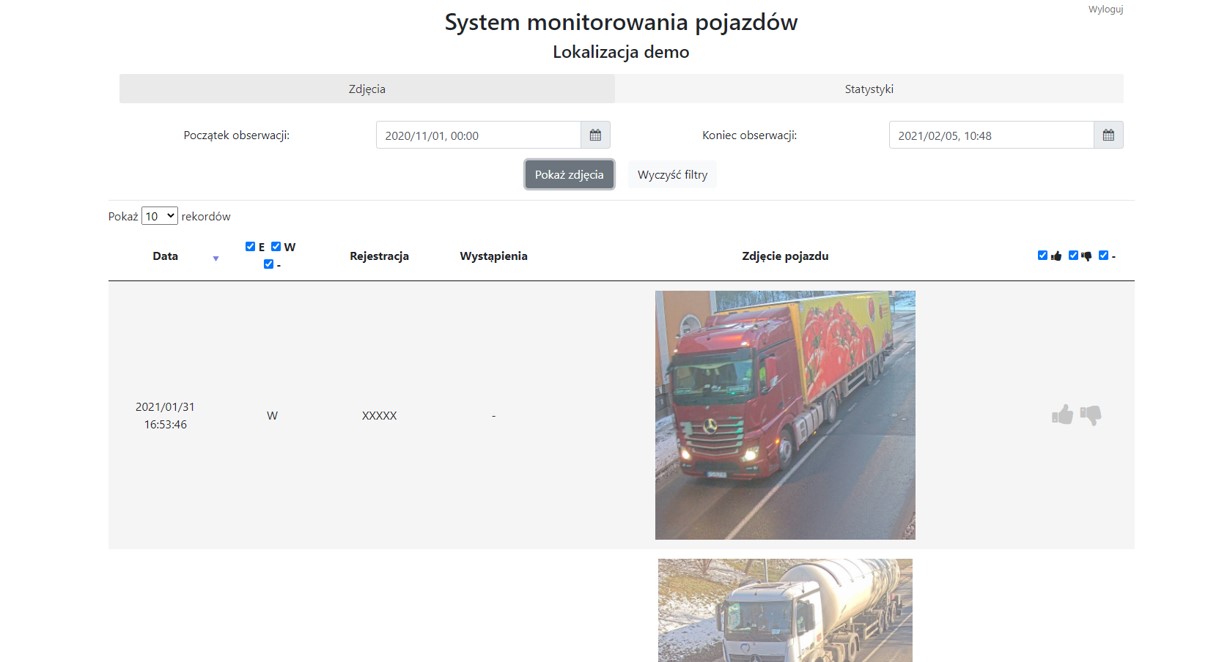Image resolution: width=1208 pixels, height=662 pixels.
Task: Select the 2021/01/31 16:53:46 date cell
Action: coord(165,416)
